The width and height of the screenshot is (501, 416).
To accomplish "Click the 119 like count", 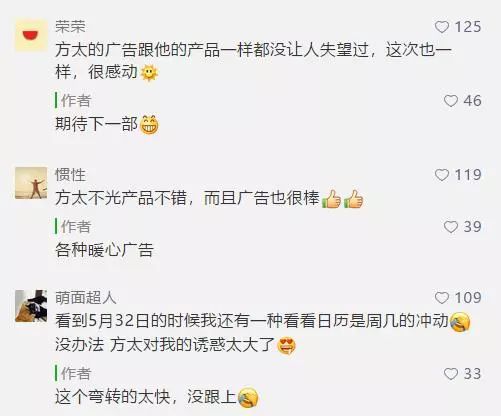I will [x=468, y=175].
